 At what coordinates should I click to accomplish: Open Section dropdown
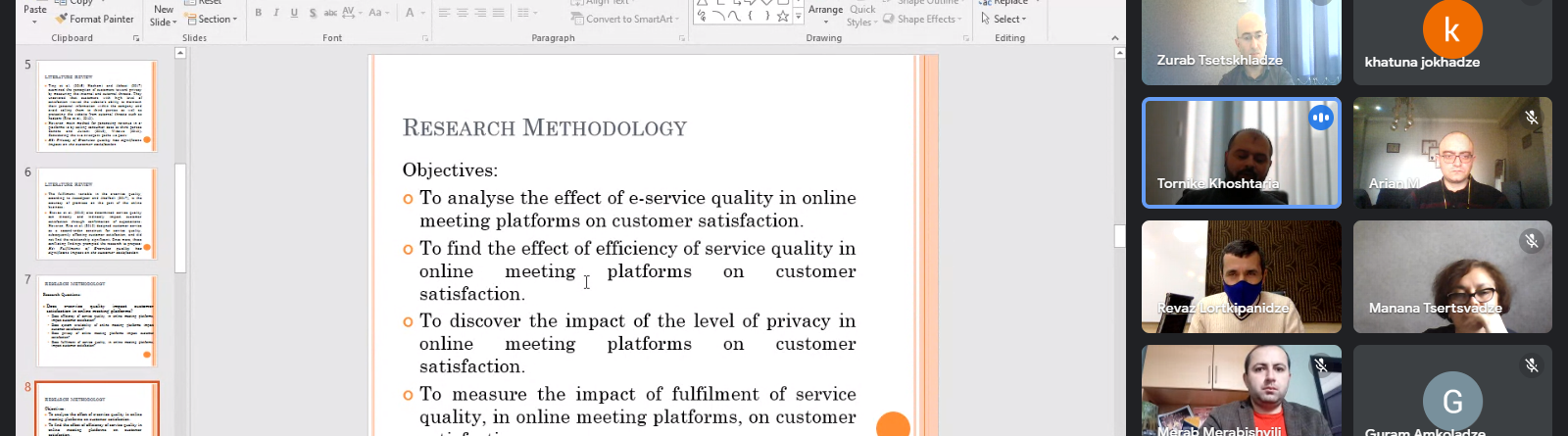212,19
